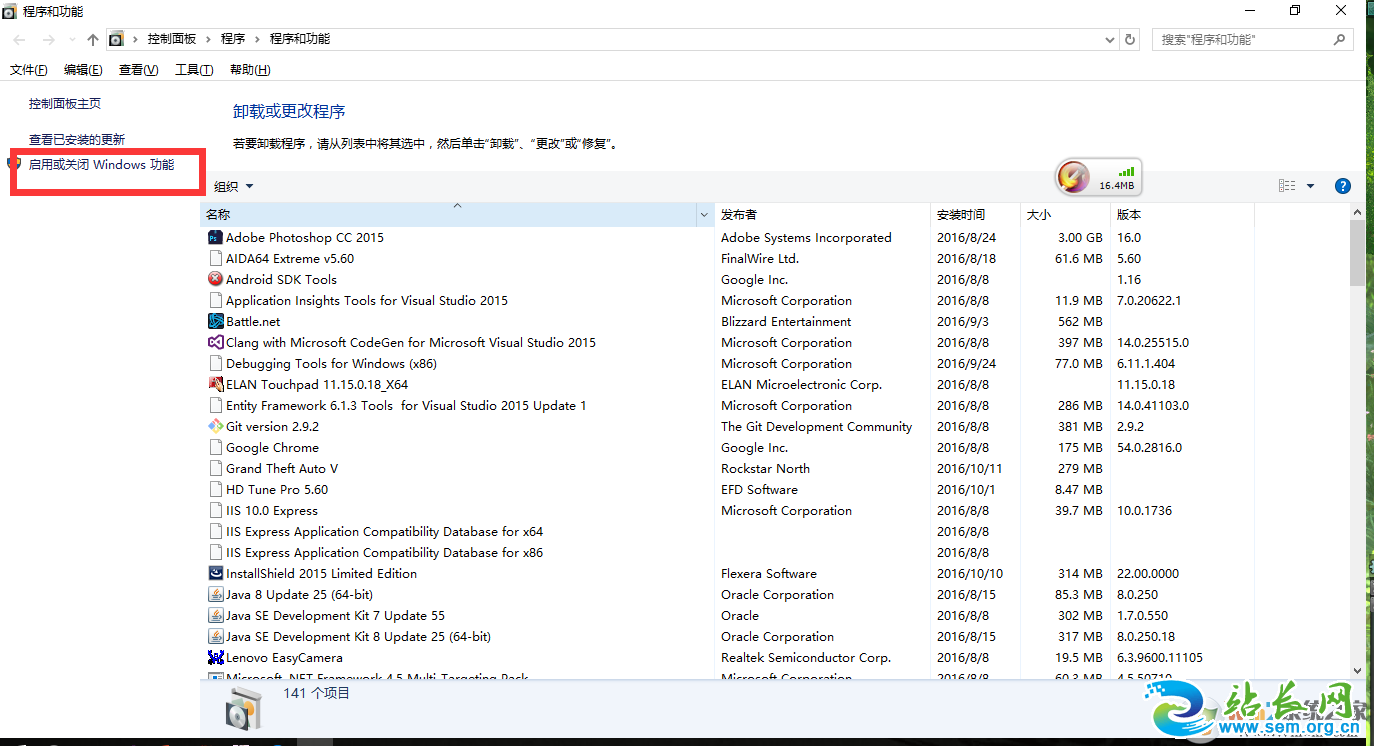The image size is (1374, 746).
Task: Click the Git version 2.9.2 icon
Action: [x=215, y=427]
